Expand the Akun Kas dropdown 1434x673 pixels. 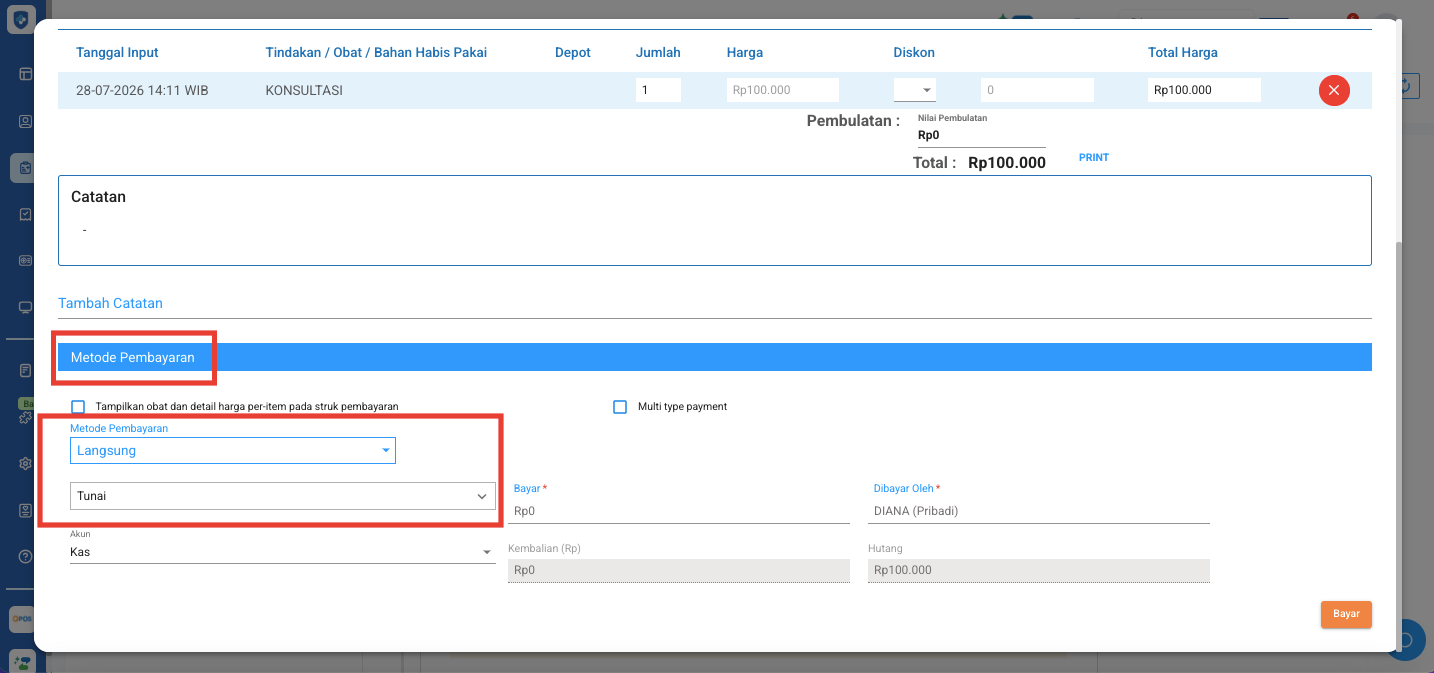click(x=283, y=552)
